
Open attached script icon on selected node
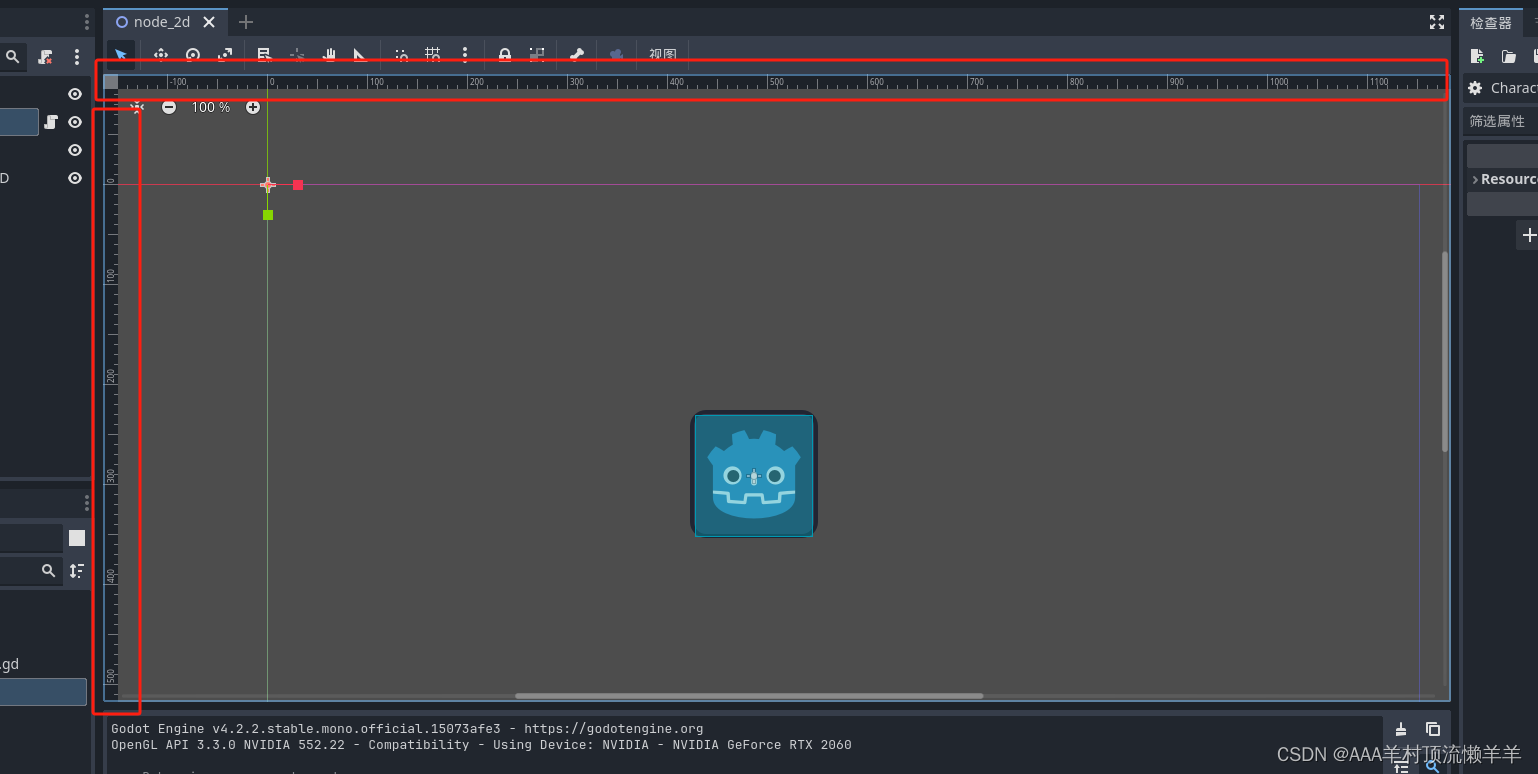pyautogui.click(x=51, y=122)
